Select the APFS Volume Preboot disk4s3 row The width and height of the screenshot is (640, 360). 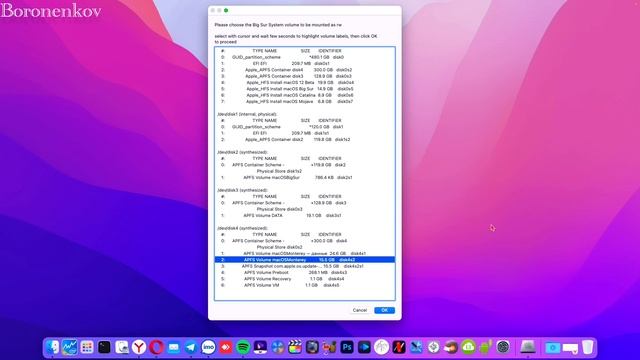(304, 272)
